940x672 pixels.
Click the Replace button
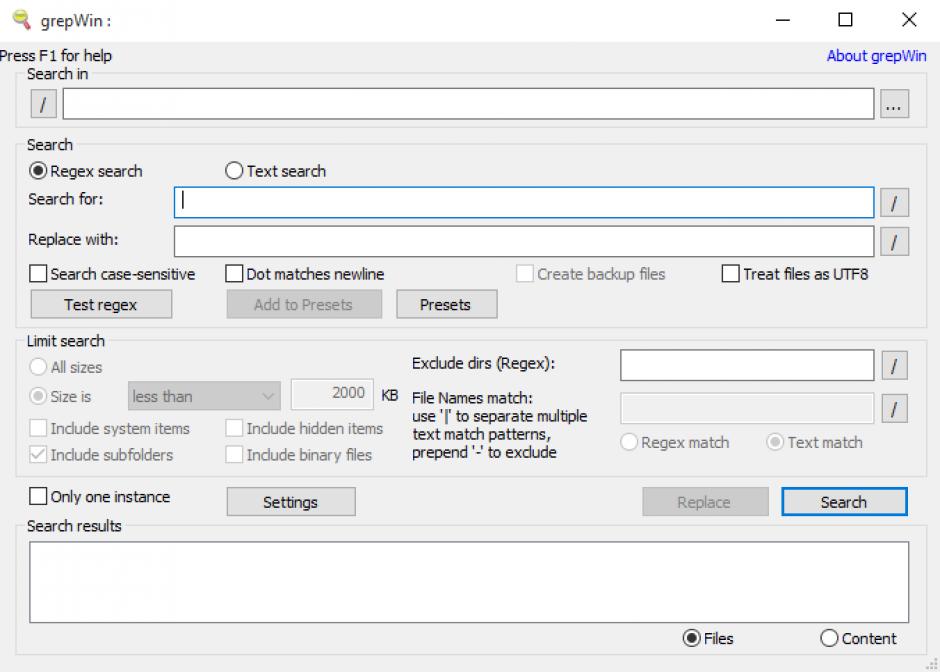click(705, 502)
